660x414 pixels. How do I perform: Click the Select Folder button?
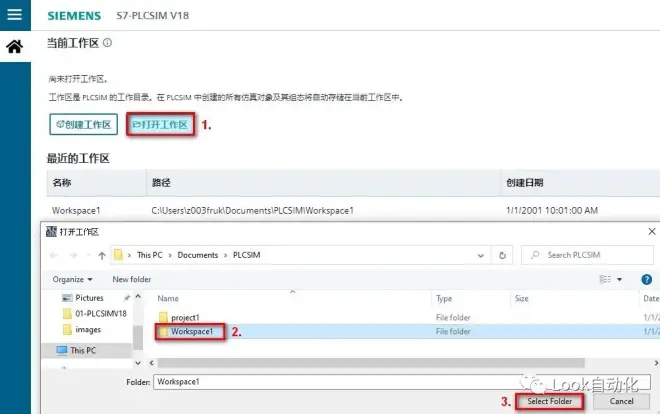point(549,401)
